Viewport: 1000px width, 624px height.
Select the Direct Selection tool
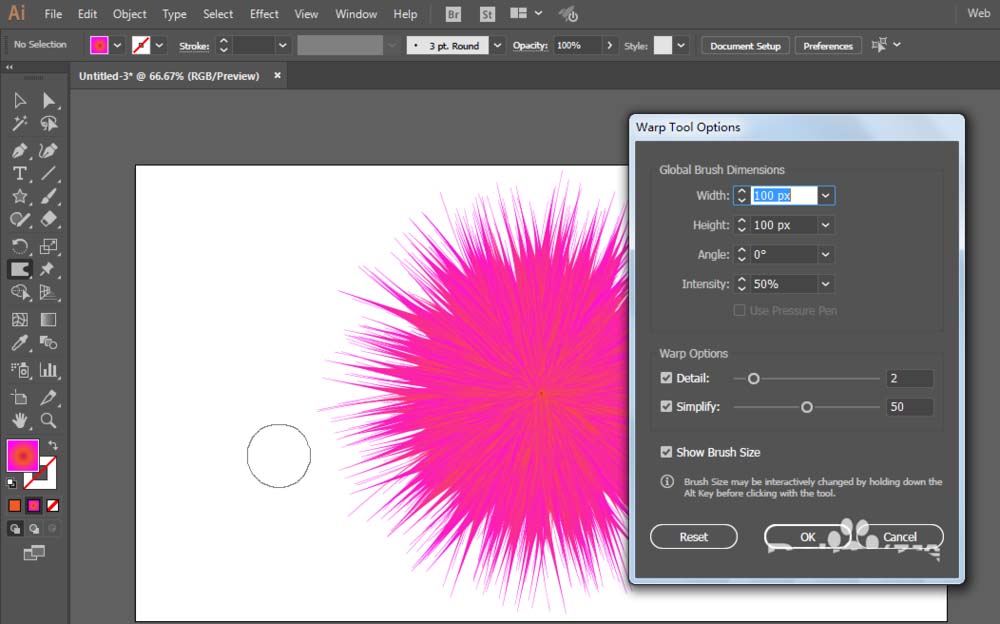pos(48,100)
